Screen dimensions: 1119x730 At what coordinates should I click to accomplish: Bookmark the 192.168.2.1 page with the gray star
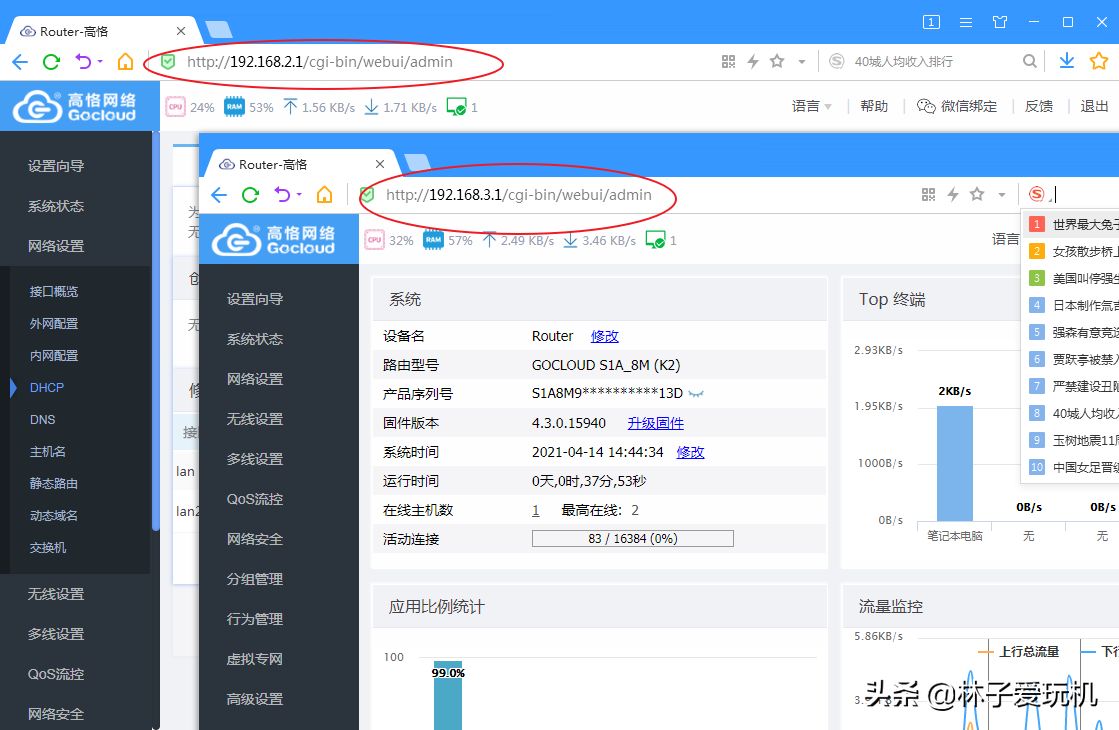[777, 61]
